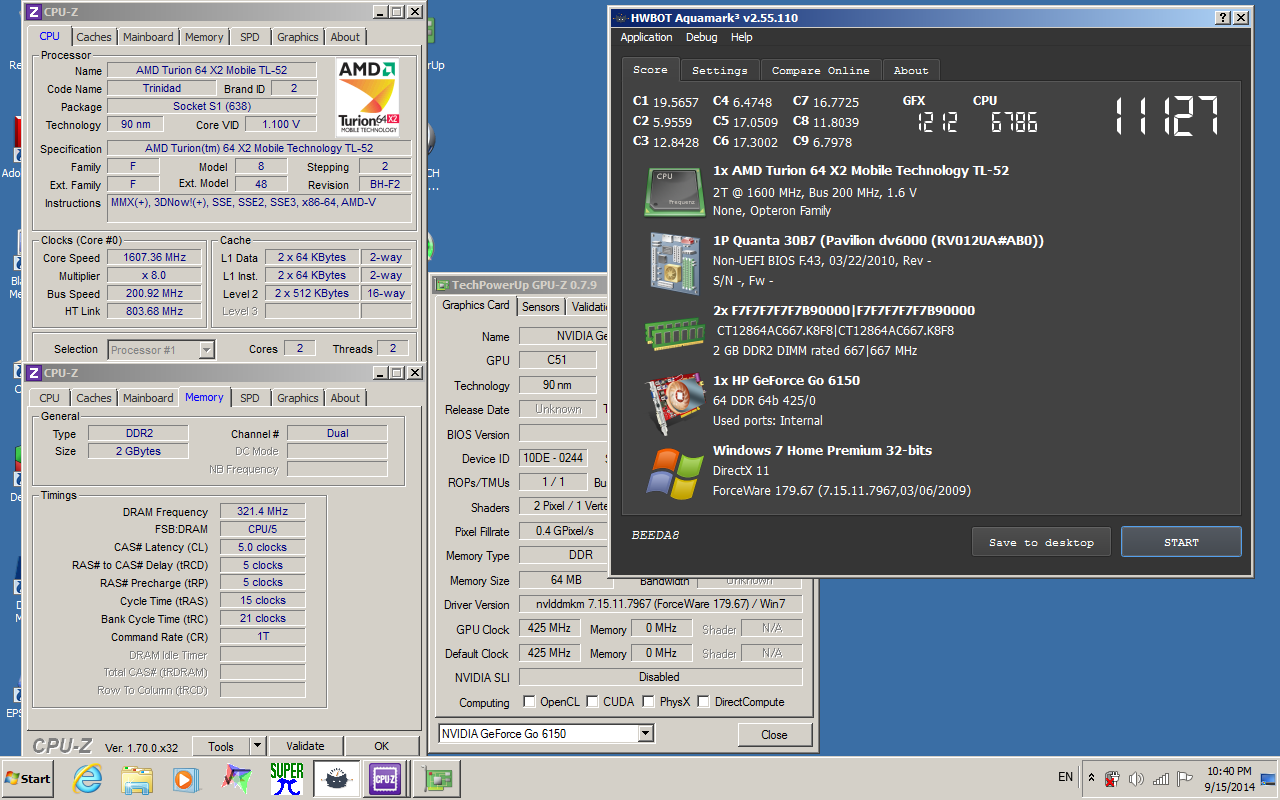Select the Score tab in Aquamark
The height and width of the screenshot is (800, 1280).
tap(650, 69)
